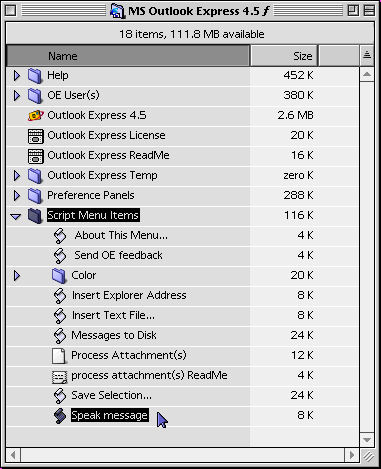The image size is (381, 469).
Task: Select the "Insert Text File..." name
Action: [x=113, y=315]
